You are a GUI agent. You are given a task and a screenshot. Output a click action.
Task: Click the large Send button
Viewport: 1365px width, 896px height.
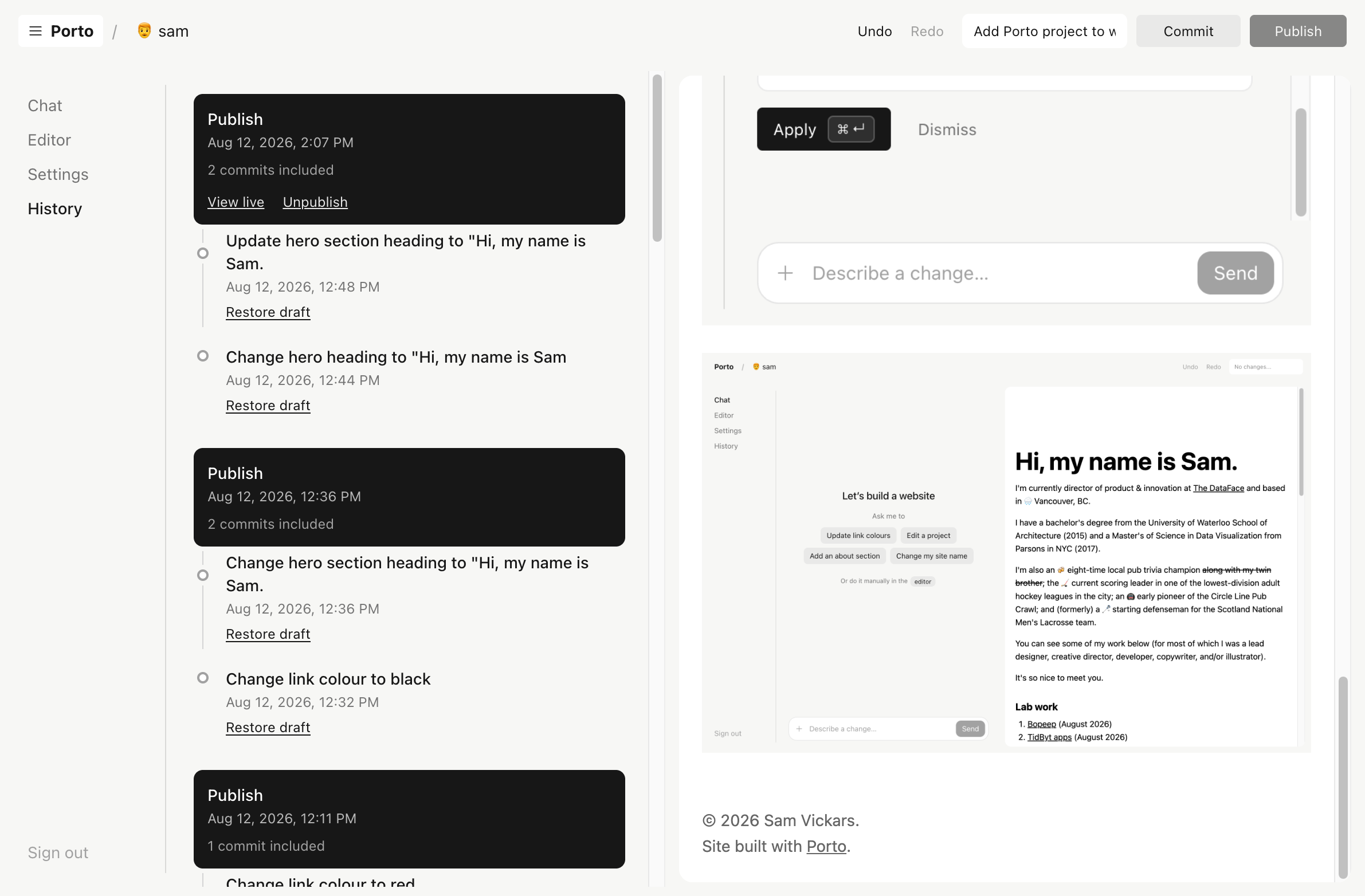(1235, 273)
